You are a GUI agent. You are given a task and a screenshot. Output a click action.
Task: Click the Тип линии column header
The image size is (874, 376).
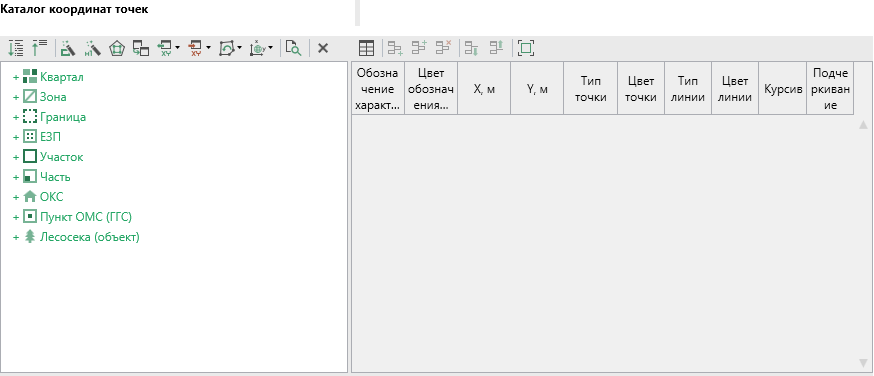point(688,89)
